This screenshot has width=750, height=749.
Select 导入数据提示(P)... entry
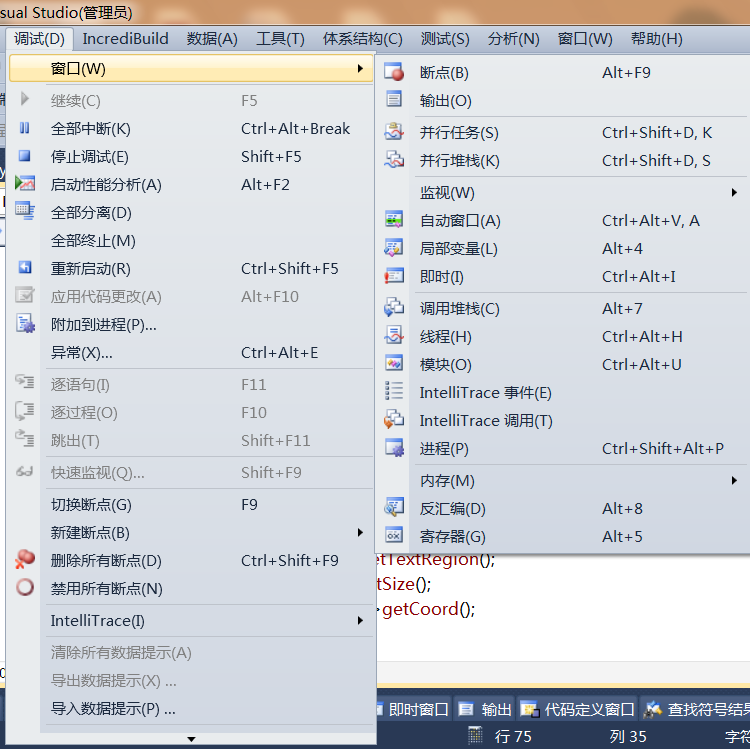[191, 708]
